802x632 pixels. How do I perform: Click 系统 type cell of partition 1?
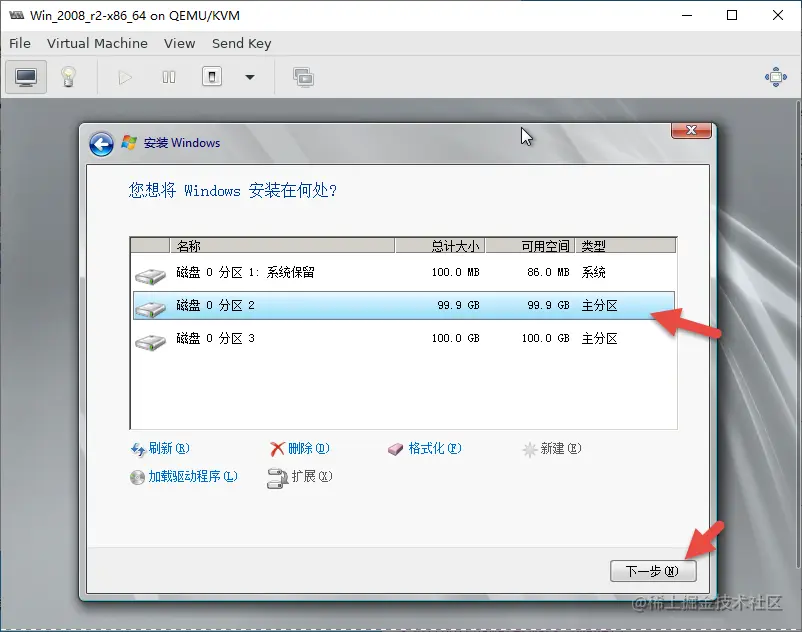click(593, 273)
